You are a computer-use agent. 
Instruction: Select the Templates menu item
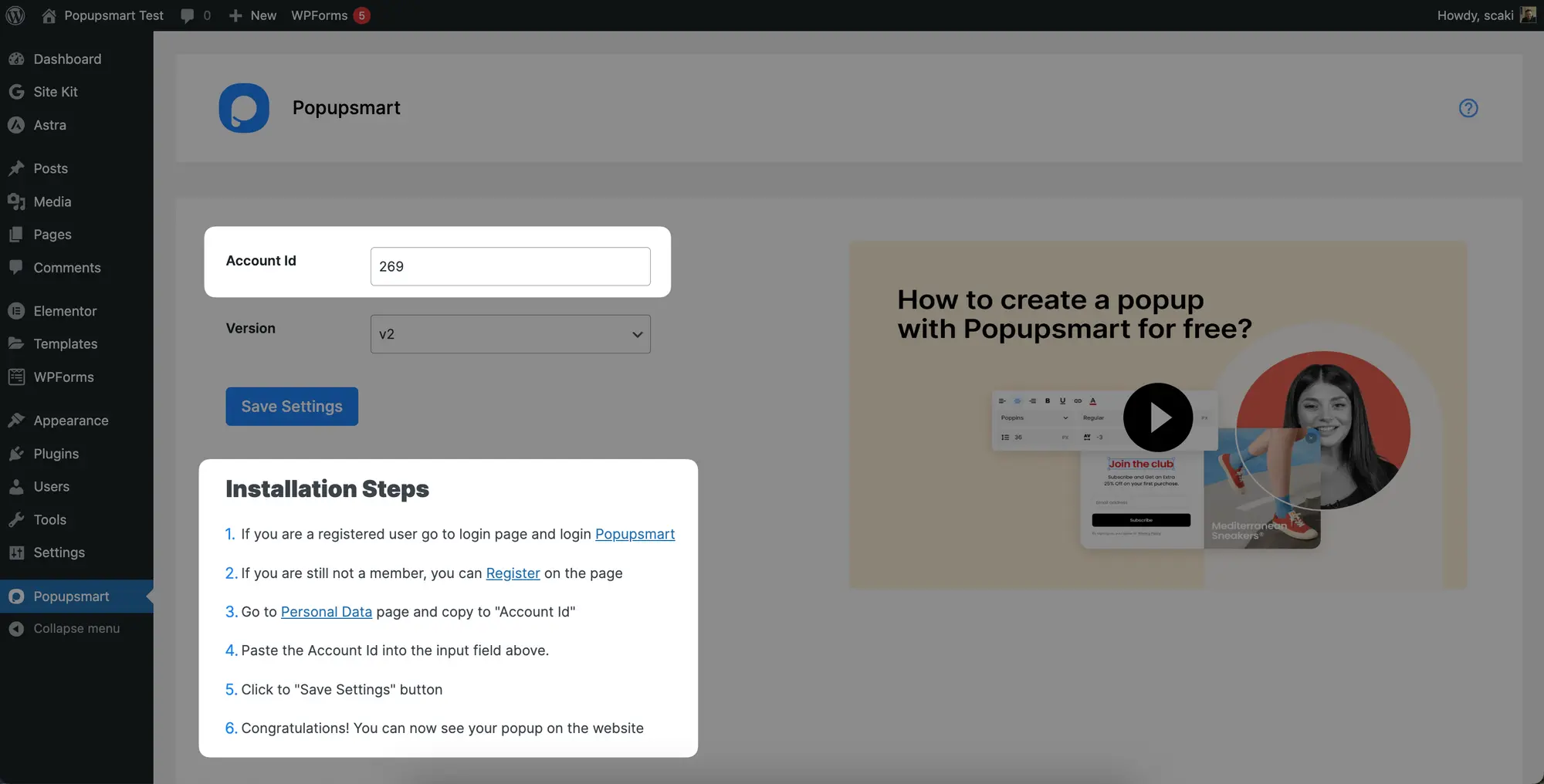pyautogui.click(x=76, y=343)
